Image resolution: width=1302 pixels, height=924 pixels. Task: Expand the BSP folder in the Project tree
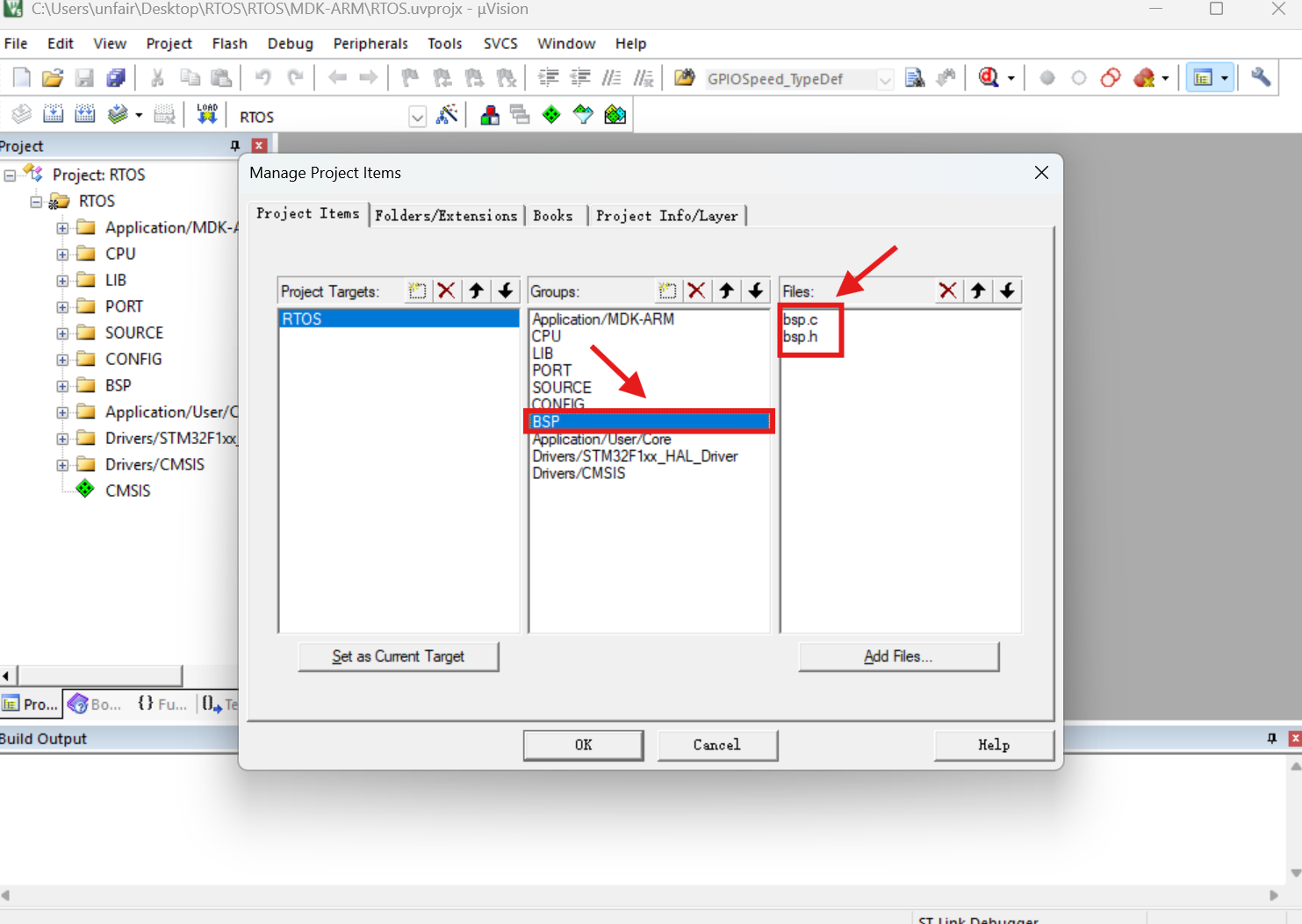tap(62, 386)
